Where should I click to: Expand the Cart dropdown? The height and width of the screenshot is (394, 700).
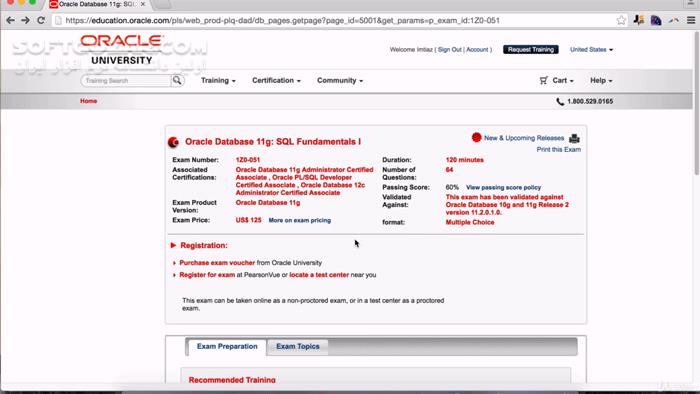pos(562,80)
